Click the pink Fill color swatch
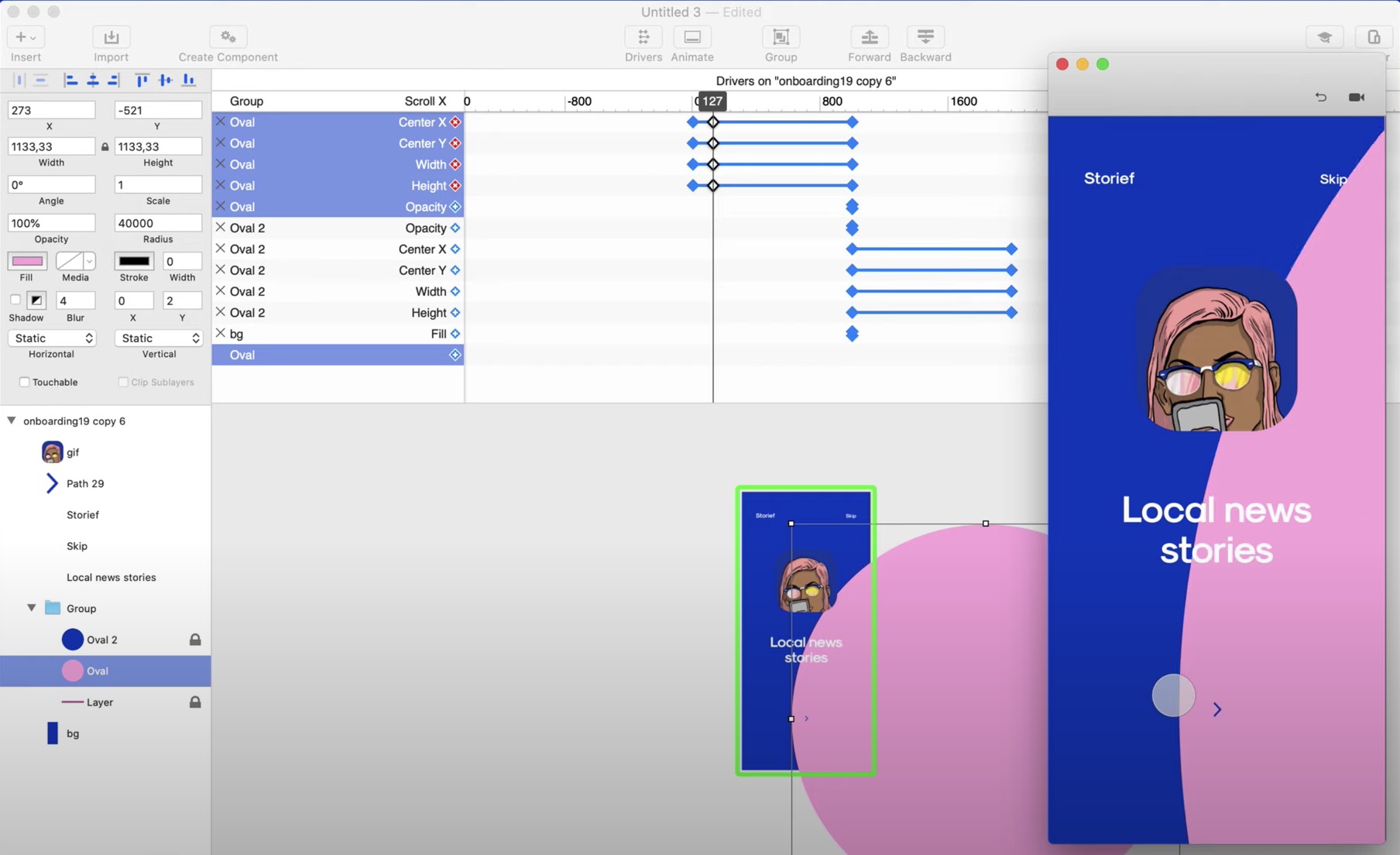This screenshot has width=1400, height=855. point(27,261)
